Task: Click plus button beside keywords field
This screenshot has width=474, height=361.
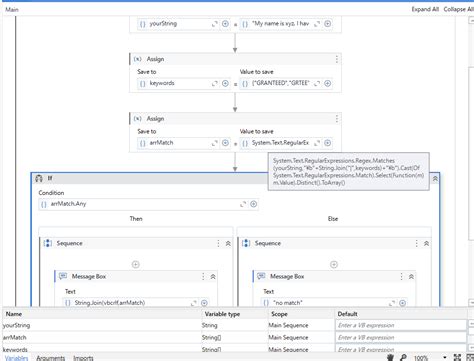Action: point(225,83)
